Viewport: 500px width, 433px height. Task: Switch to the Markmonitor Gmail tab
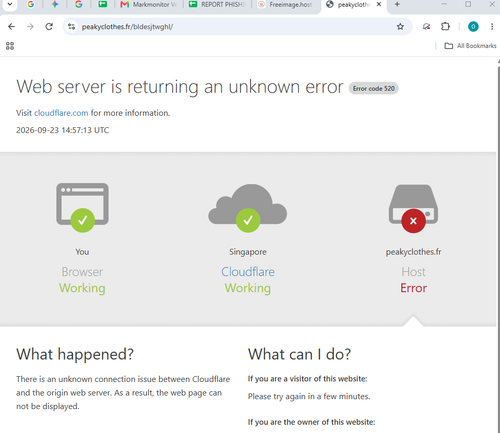[149, 5]
